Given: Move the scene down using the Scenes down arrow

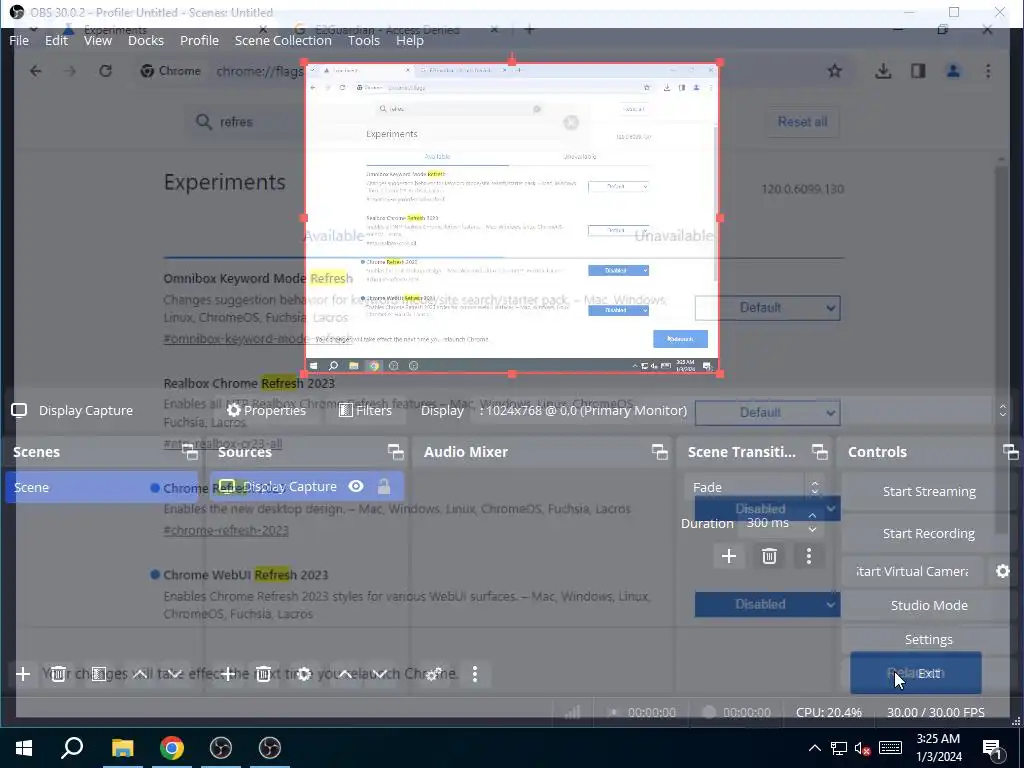Looking at the screenshot, I should (x=174, y=674).
